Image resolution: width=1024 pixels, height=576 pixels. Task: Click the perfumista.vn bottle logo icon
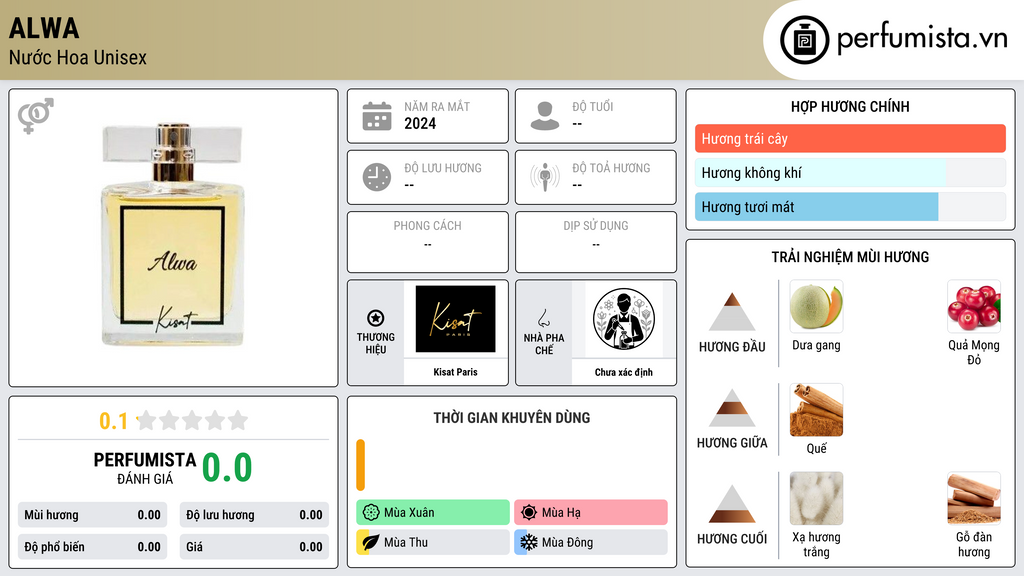[x=804, y=40]
